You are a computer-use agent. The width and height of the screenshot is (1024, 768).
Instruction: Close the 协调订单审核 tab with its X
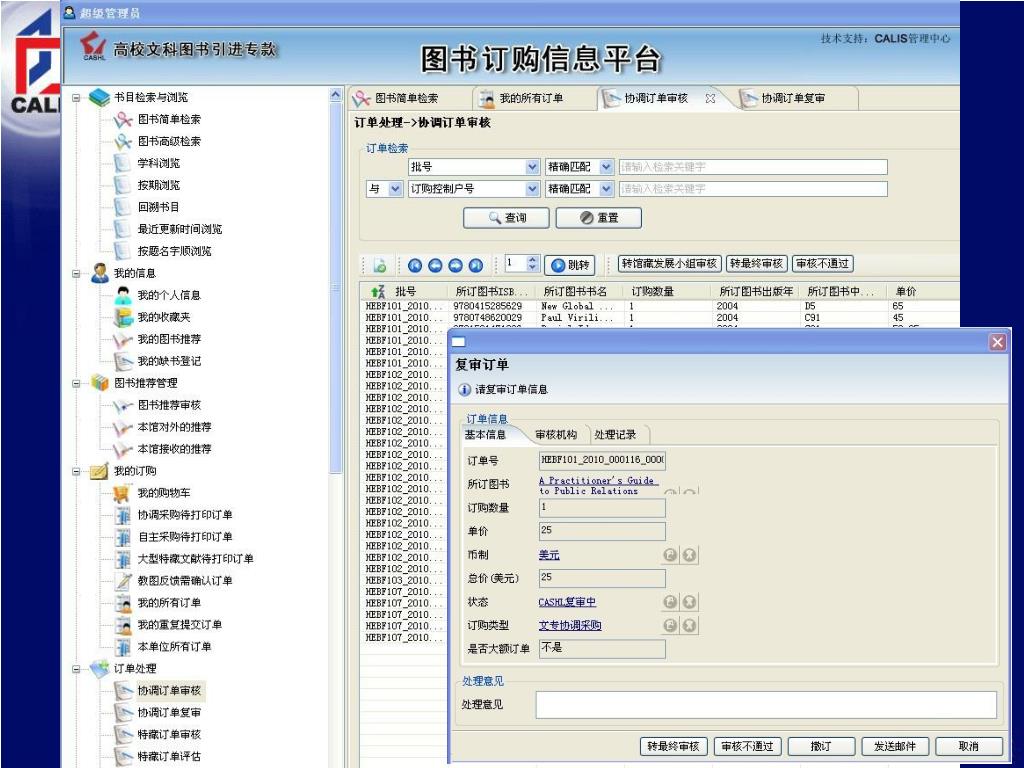(x=710, y=98)
